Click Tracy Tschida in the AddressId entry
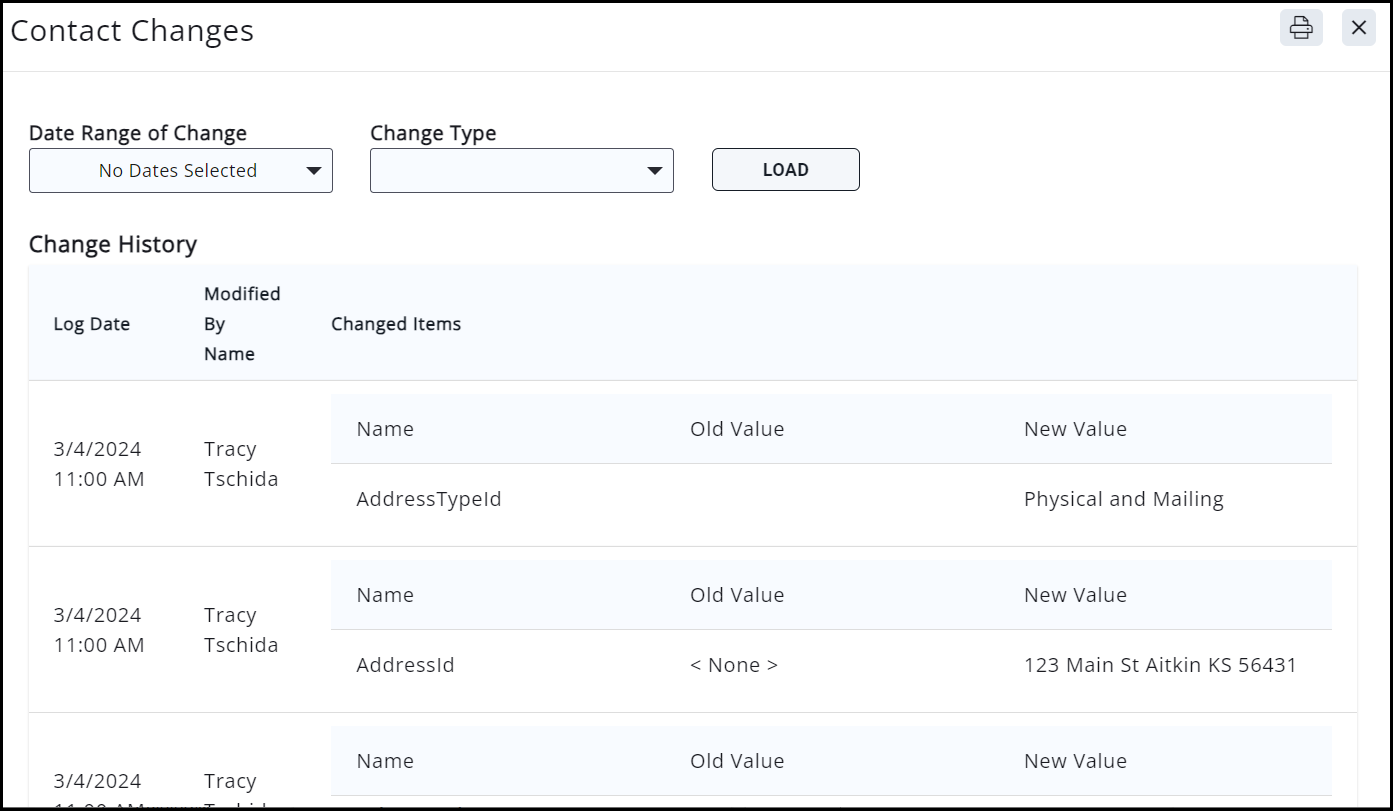The width and height of the screenshot is (1393, 811). (x=241, y=630)
